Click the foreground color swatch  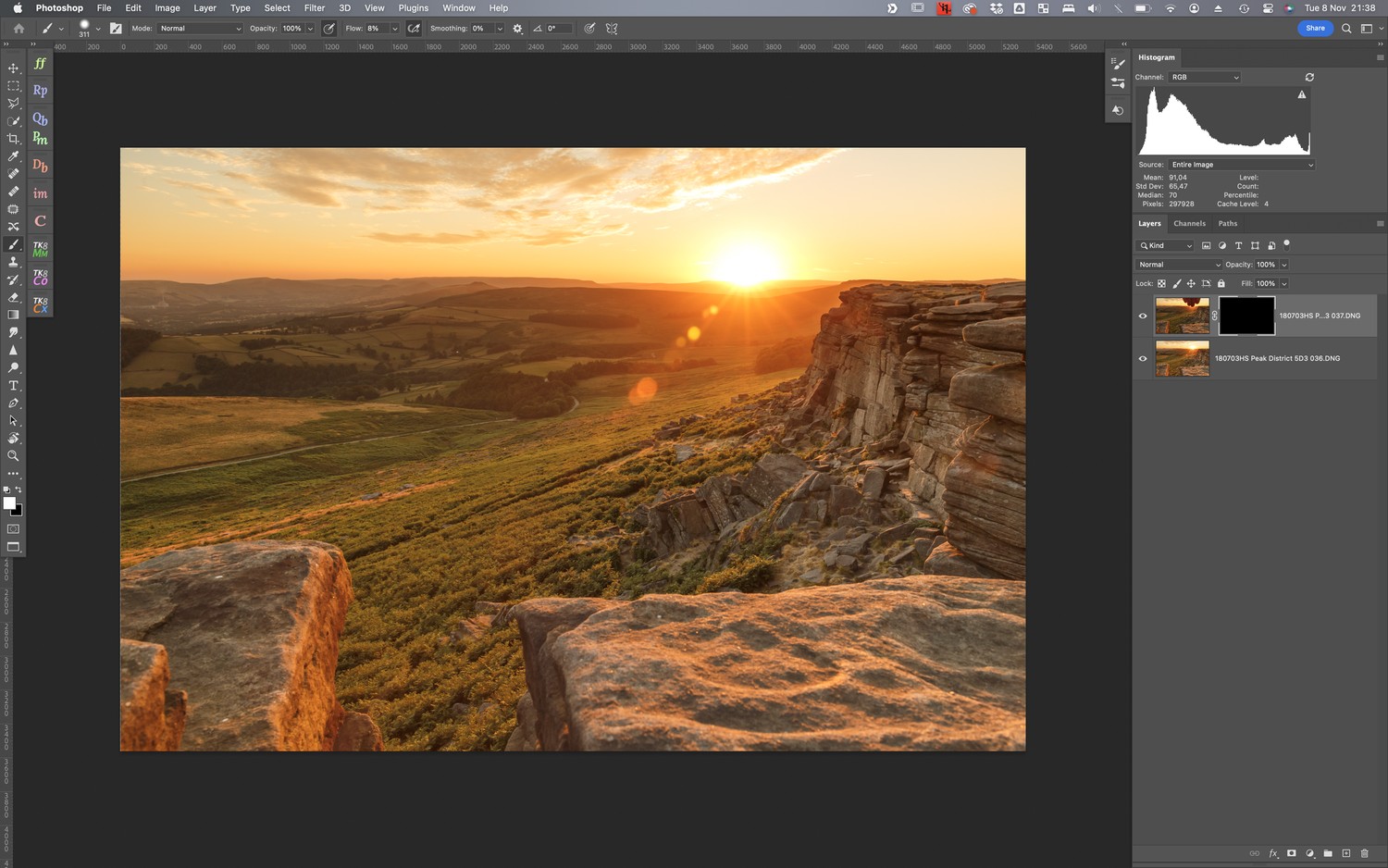pyautogui.click(x=9, y=503)
